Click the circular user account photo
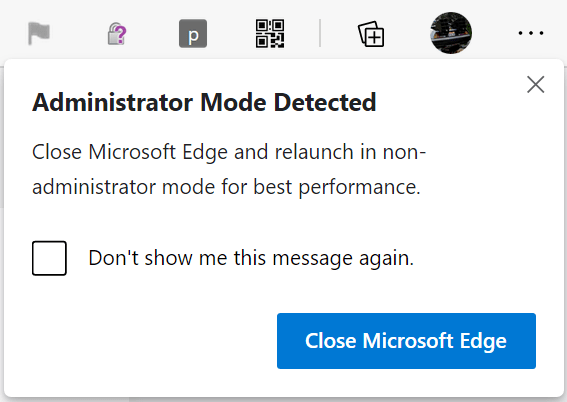 (x=451, y=33)
